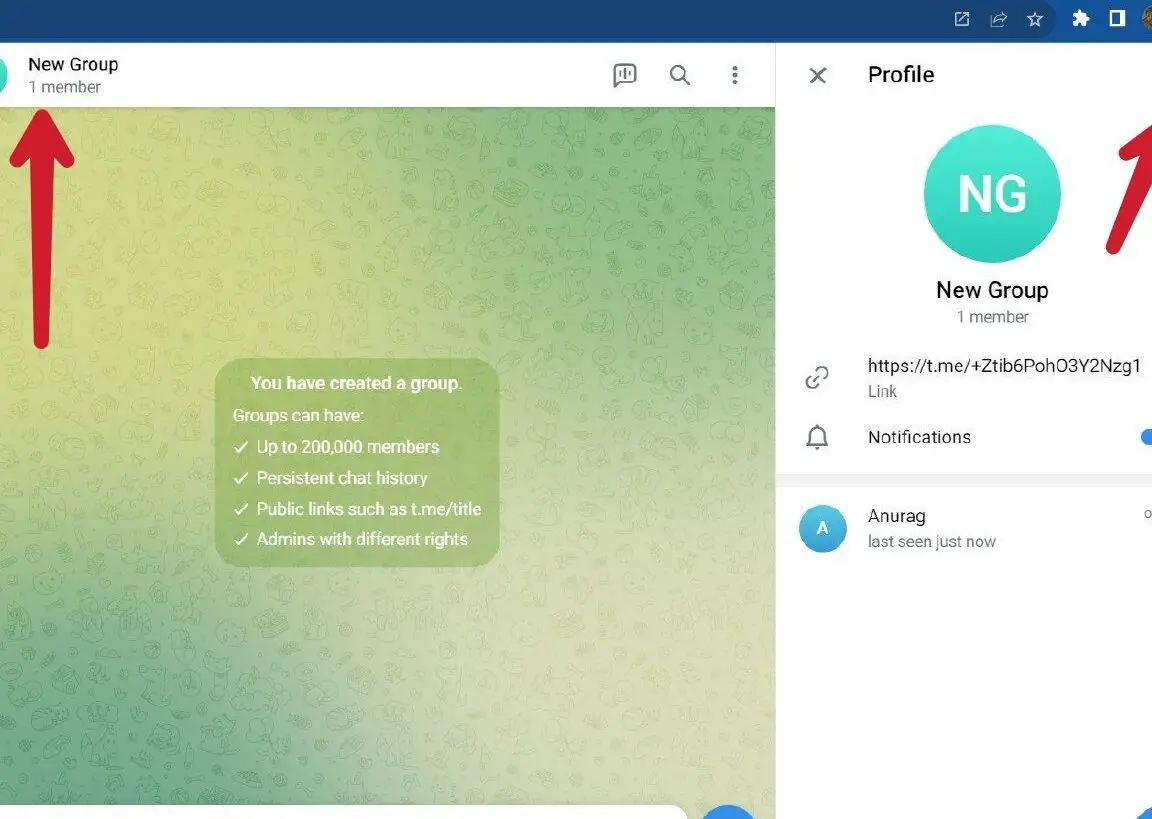Click 'Up to 200,000 members' text
This screenshot has height=819, width=1152.
(348, 447)
